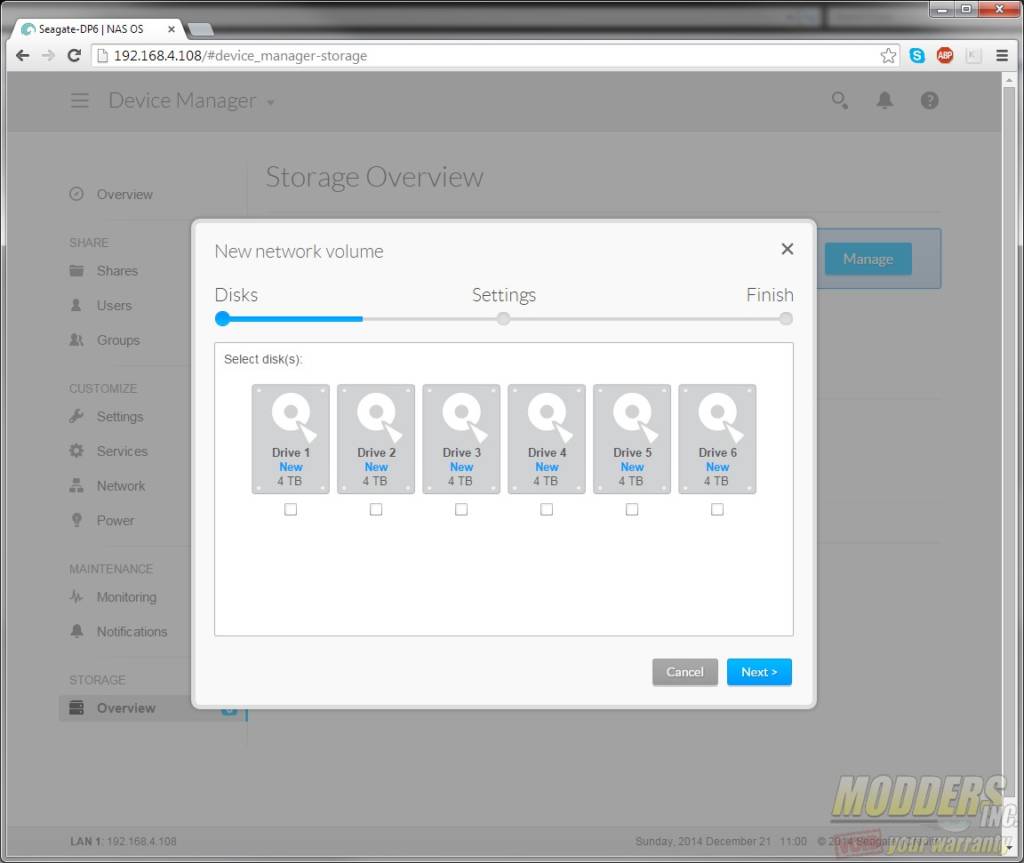The width and height of the screenshot is (1024, 863).
Task: Check the Drive 2 checkbox
Action: (376, 510)
